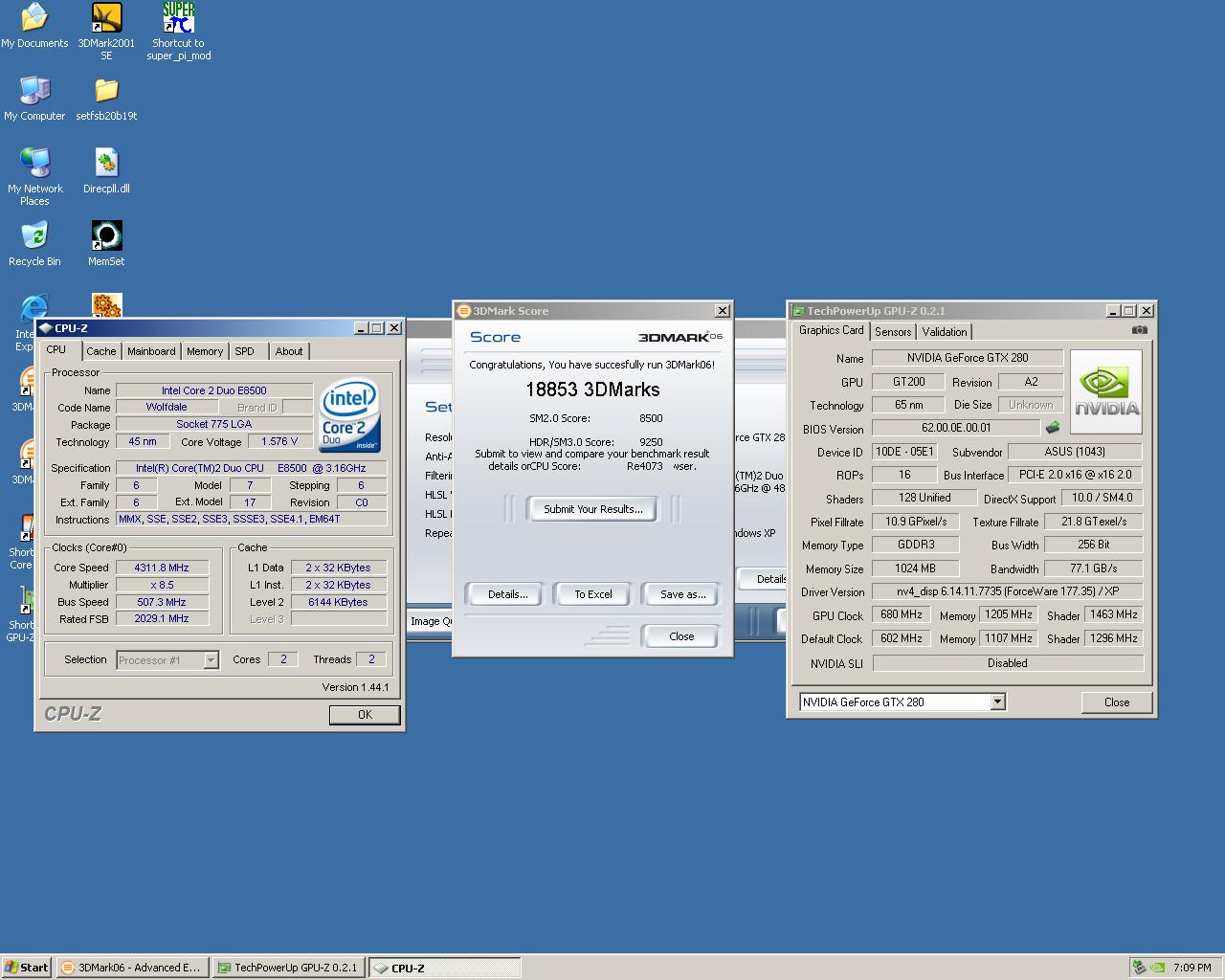Click the taskbar clock showing 7:09 PM

click(1192, 968)
